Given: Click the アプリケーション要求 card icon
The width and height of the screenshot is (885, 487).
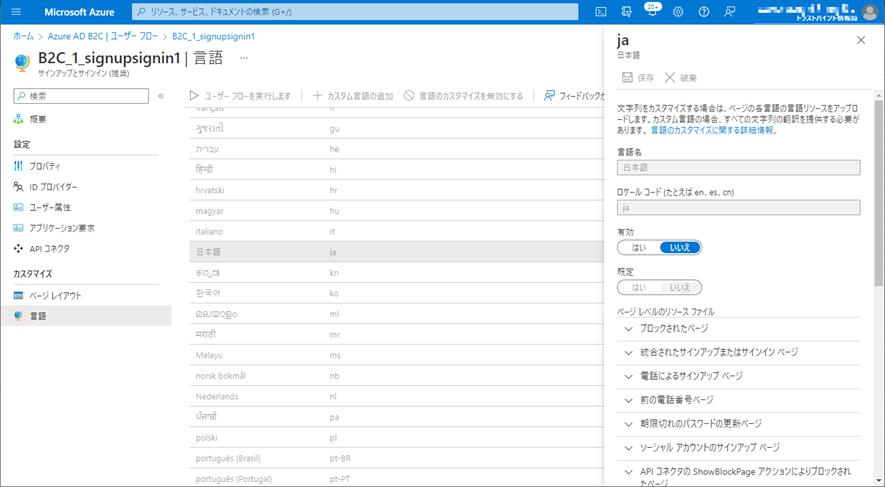Looking at the screenshot, I should (x=19, y=228).
